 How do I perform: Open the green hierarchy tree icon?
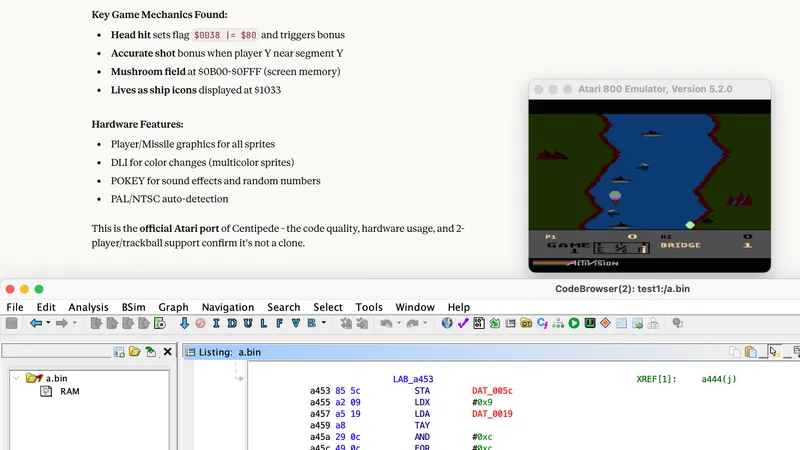(558, 323)
